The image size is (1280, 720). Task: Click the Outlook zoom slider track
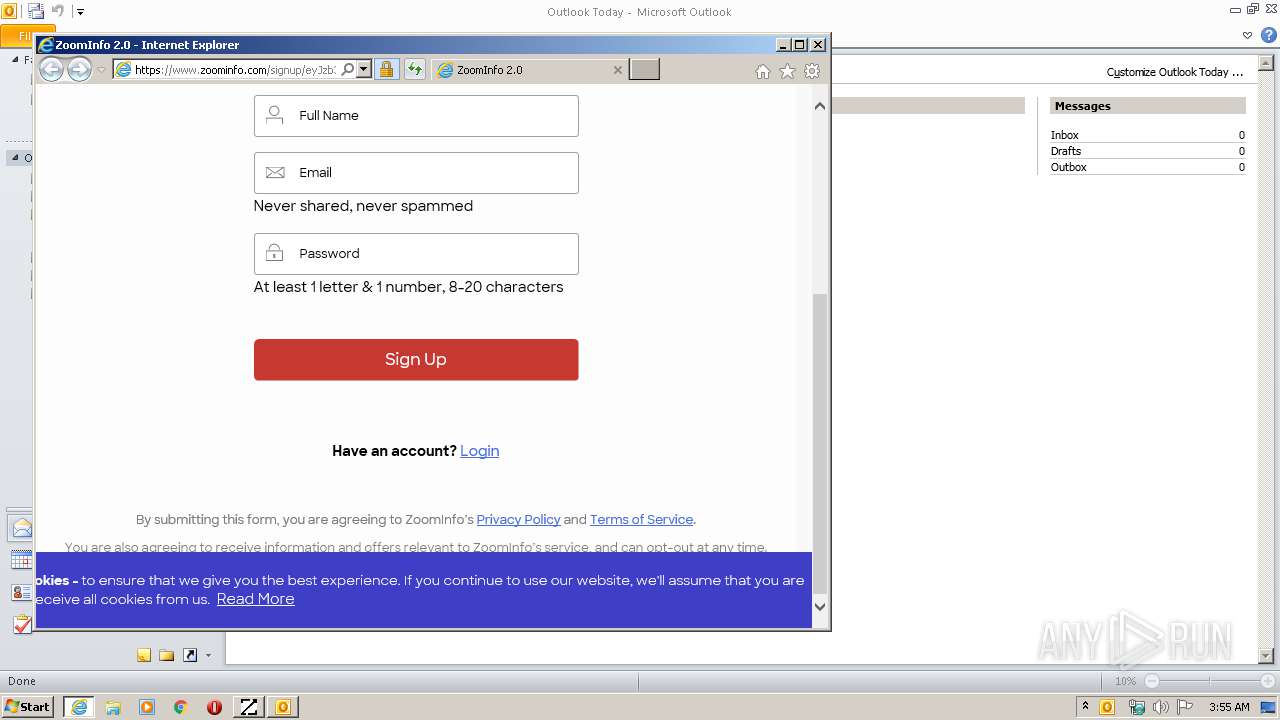(1209, 681)
